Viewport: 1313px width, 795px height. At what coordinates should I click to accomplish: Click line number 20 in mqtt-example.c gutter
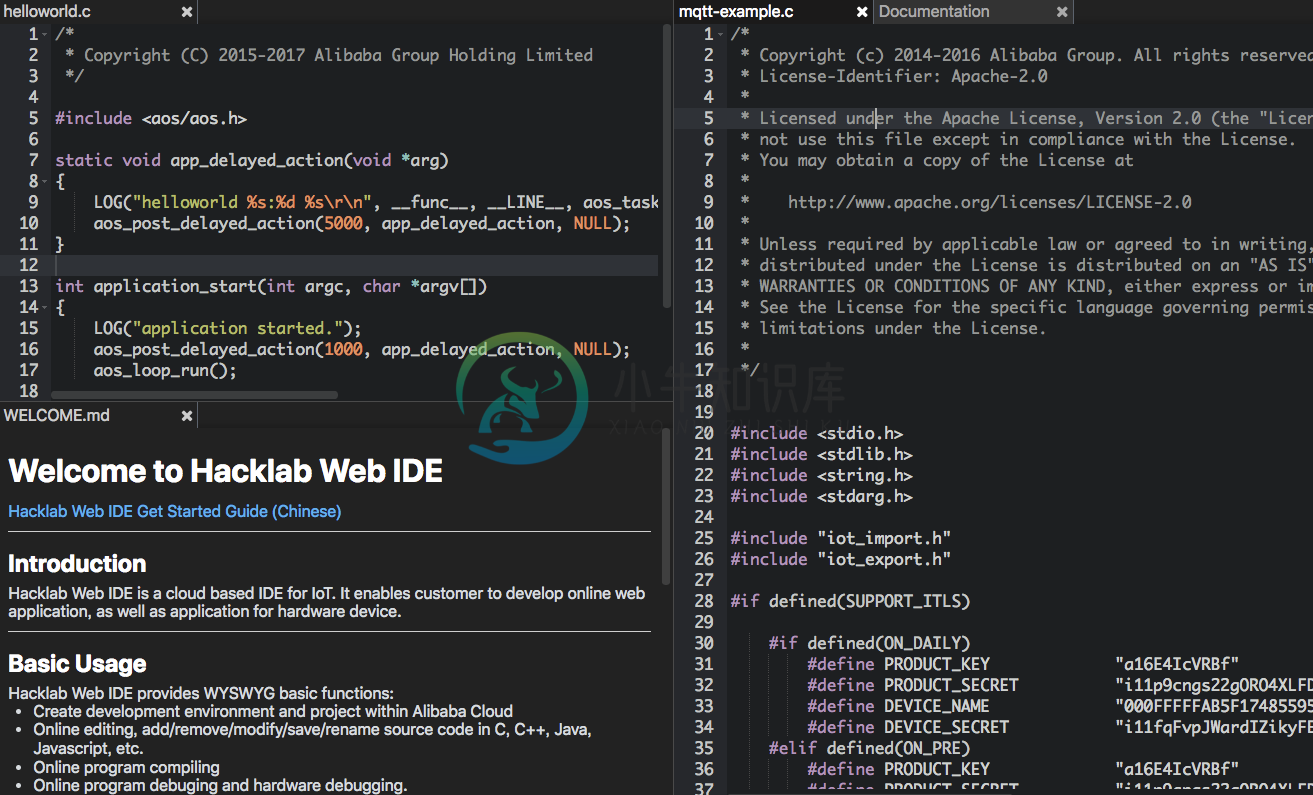pyautogui.click(x=704, y=433)
